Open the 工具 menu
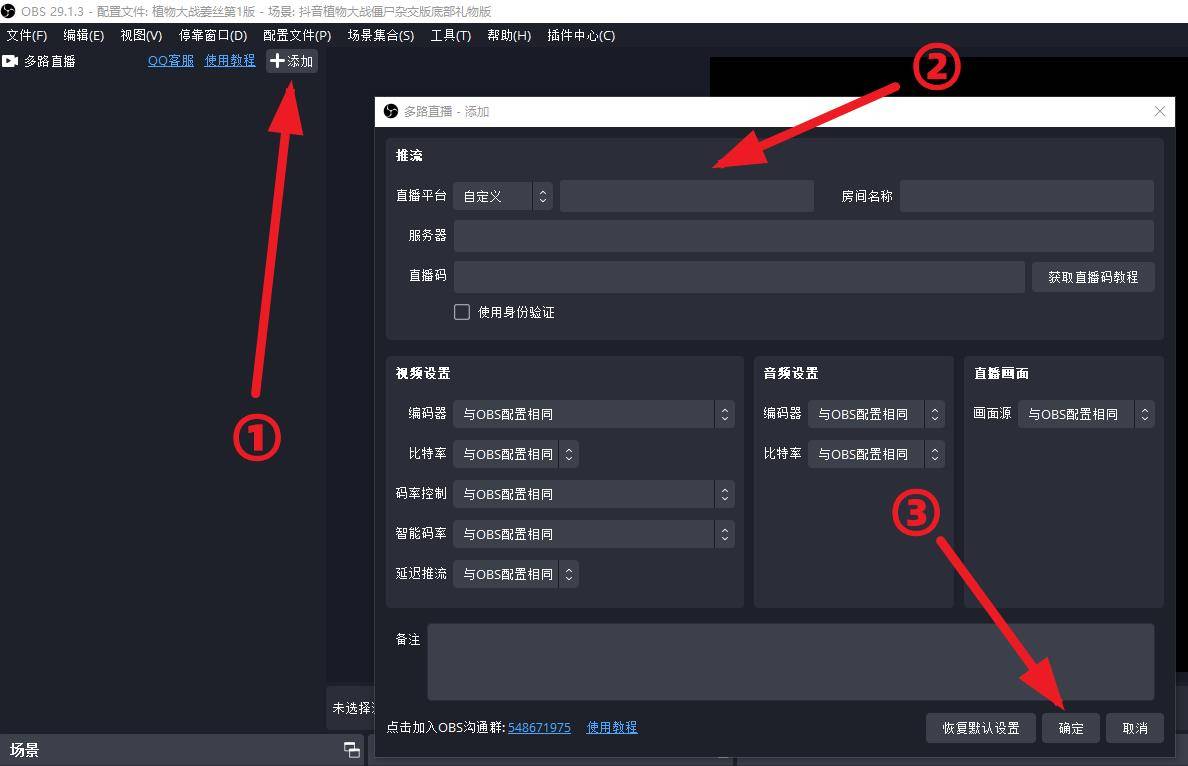 pyautogui.click(x=450, y=35)
